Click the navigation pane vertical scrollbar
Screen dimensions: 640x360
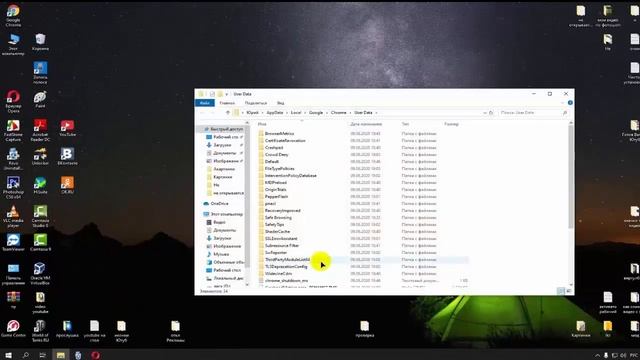[x=247, y=196]
